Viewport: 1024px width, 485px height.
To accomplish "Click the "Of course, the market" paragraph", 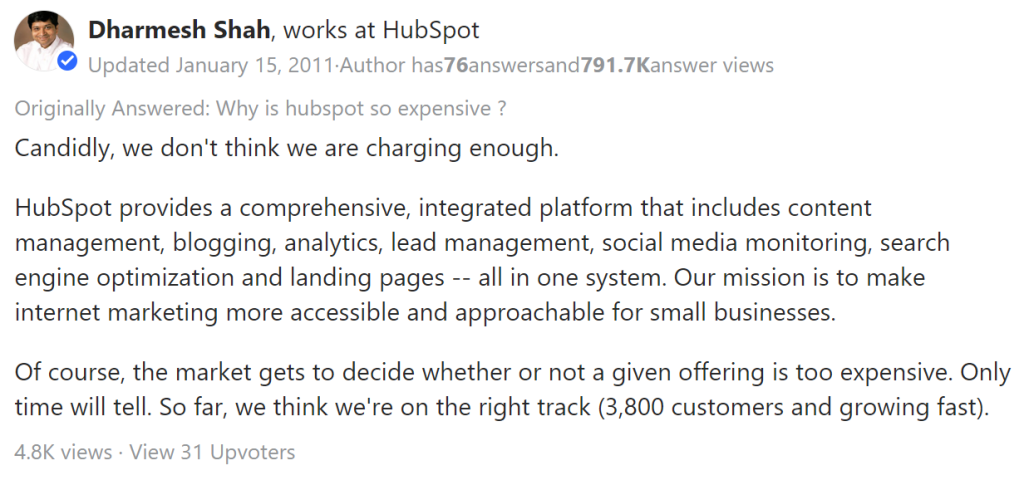I will (x=513, y=390).
